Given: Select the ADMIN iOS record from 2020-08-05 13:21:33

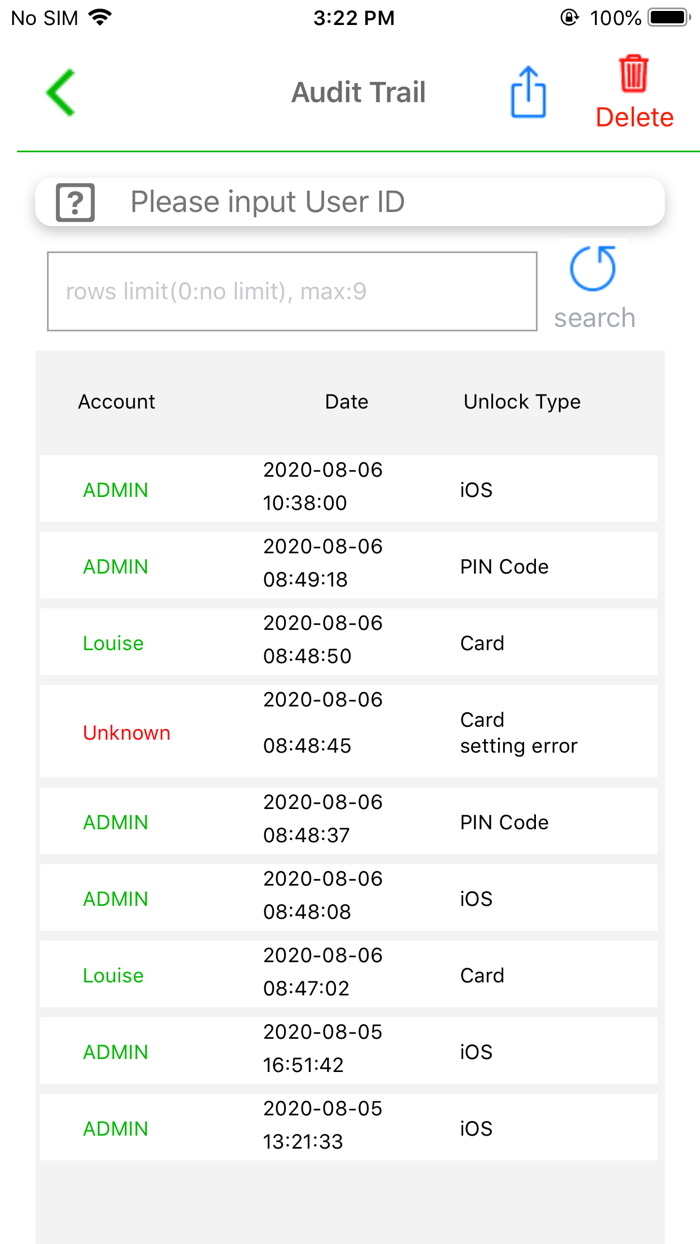Looking at the screenshot, I should point(350,1127).
